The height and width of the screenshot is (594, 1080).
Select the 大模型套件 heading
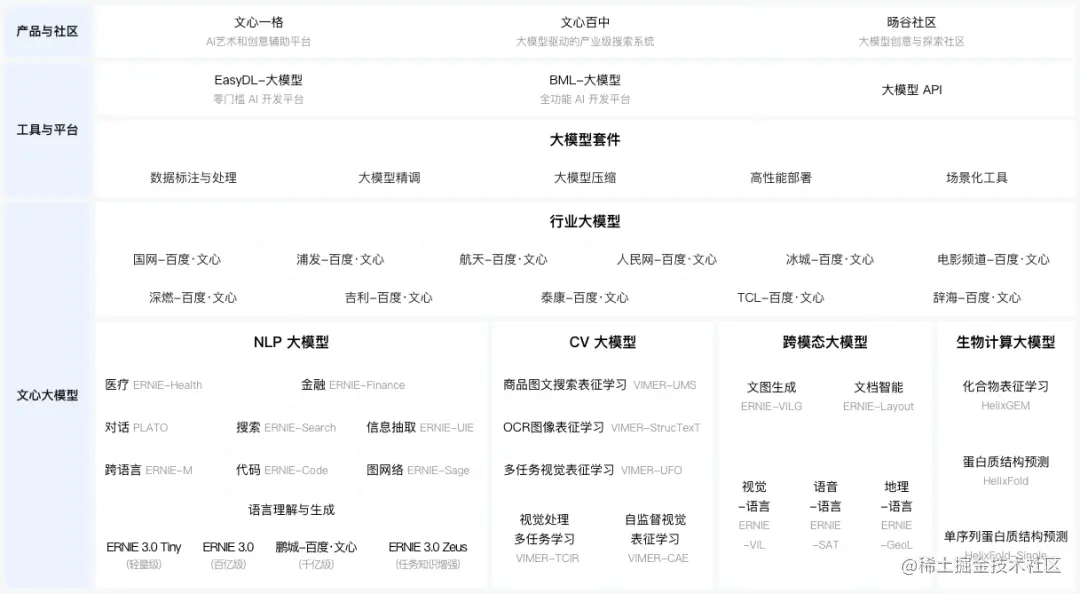(x=585, y=140)
